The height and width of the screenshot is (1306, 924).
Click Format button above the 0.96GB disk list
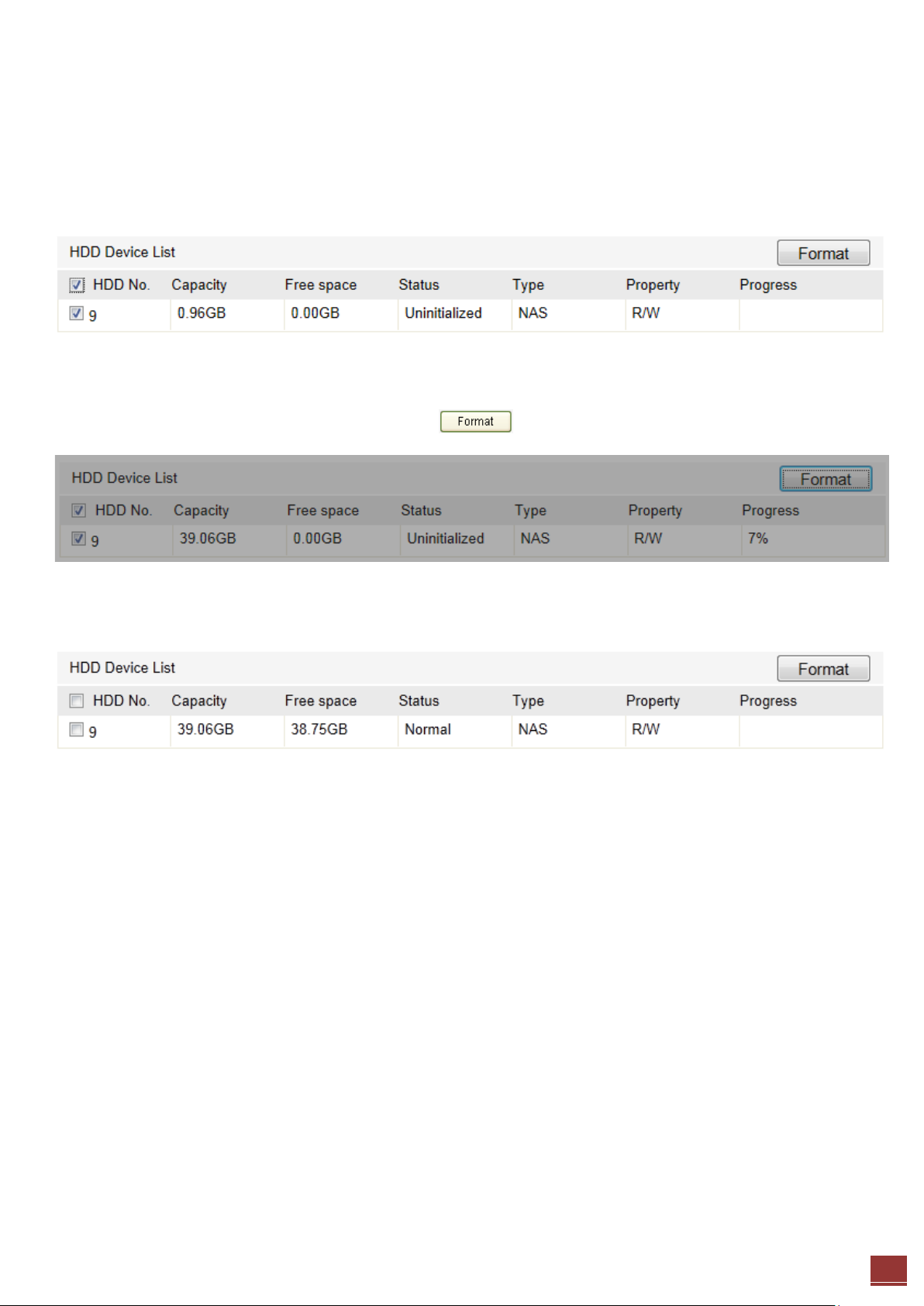coord(823,253)
